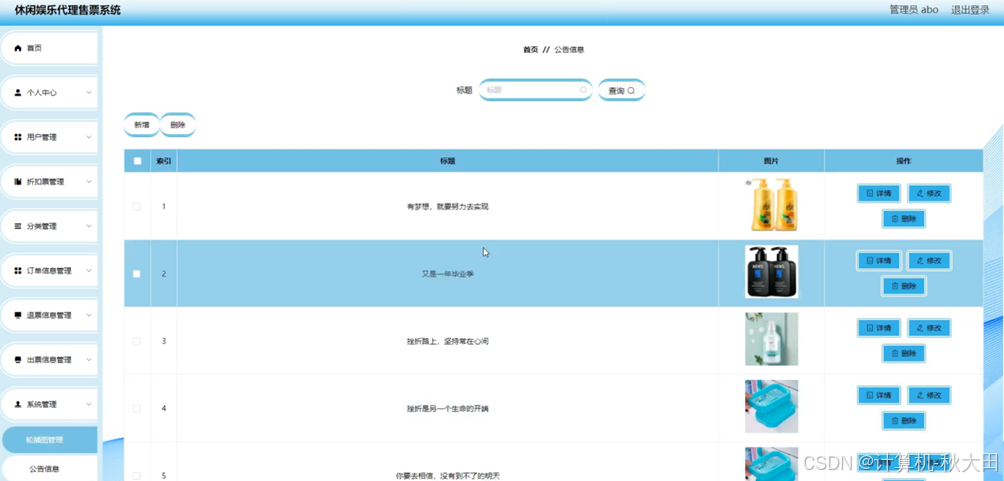
Task: Click the magnifier icon inside 标题 search field
Action: coord(583,90)
